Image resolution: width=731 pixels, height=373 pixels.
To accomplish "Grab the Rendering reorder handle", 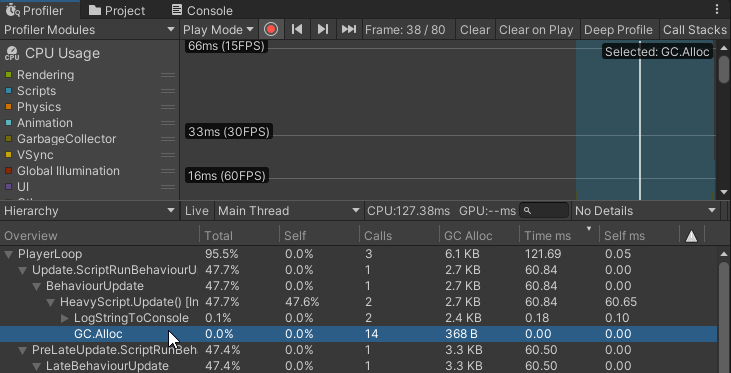I will click(x=168, y=75).
